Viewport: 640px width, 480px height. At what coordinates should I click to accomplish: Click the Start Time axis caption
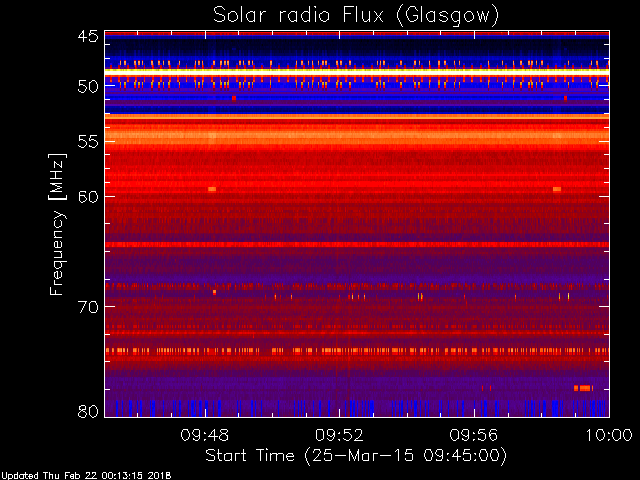tap(356, 456)
